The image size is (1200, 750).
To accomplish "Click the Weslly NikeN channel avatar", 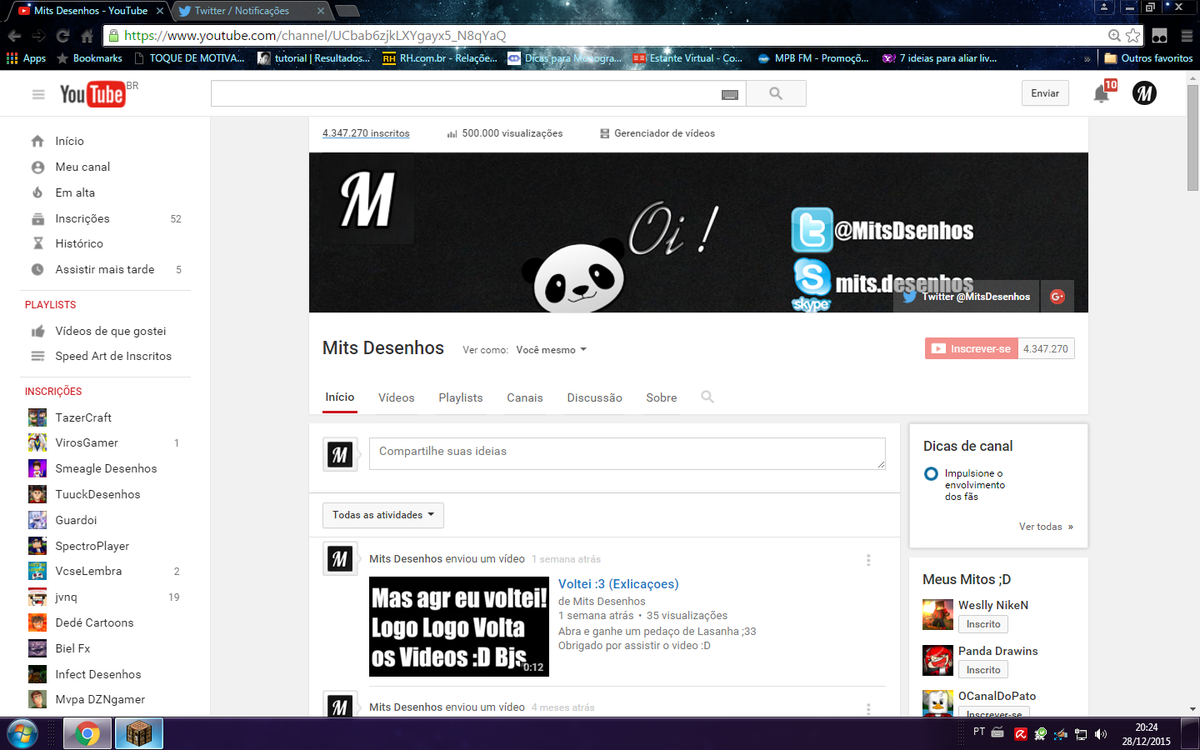I will [x=937, y=613].
